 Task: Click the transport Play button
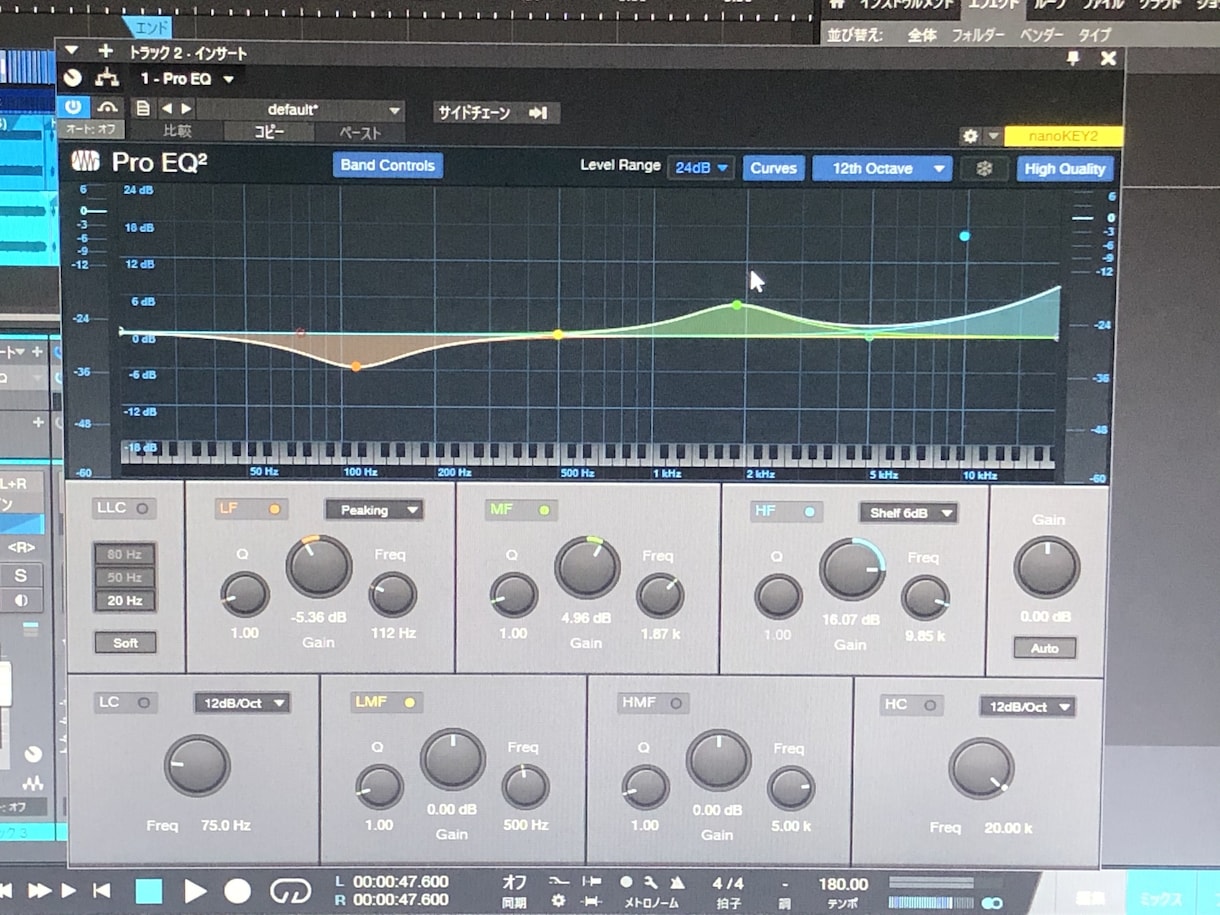pyautogui.click(x=195, y=891)
